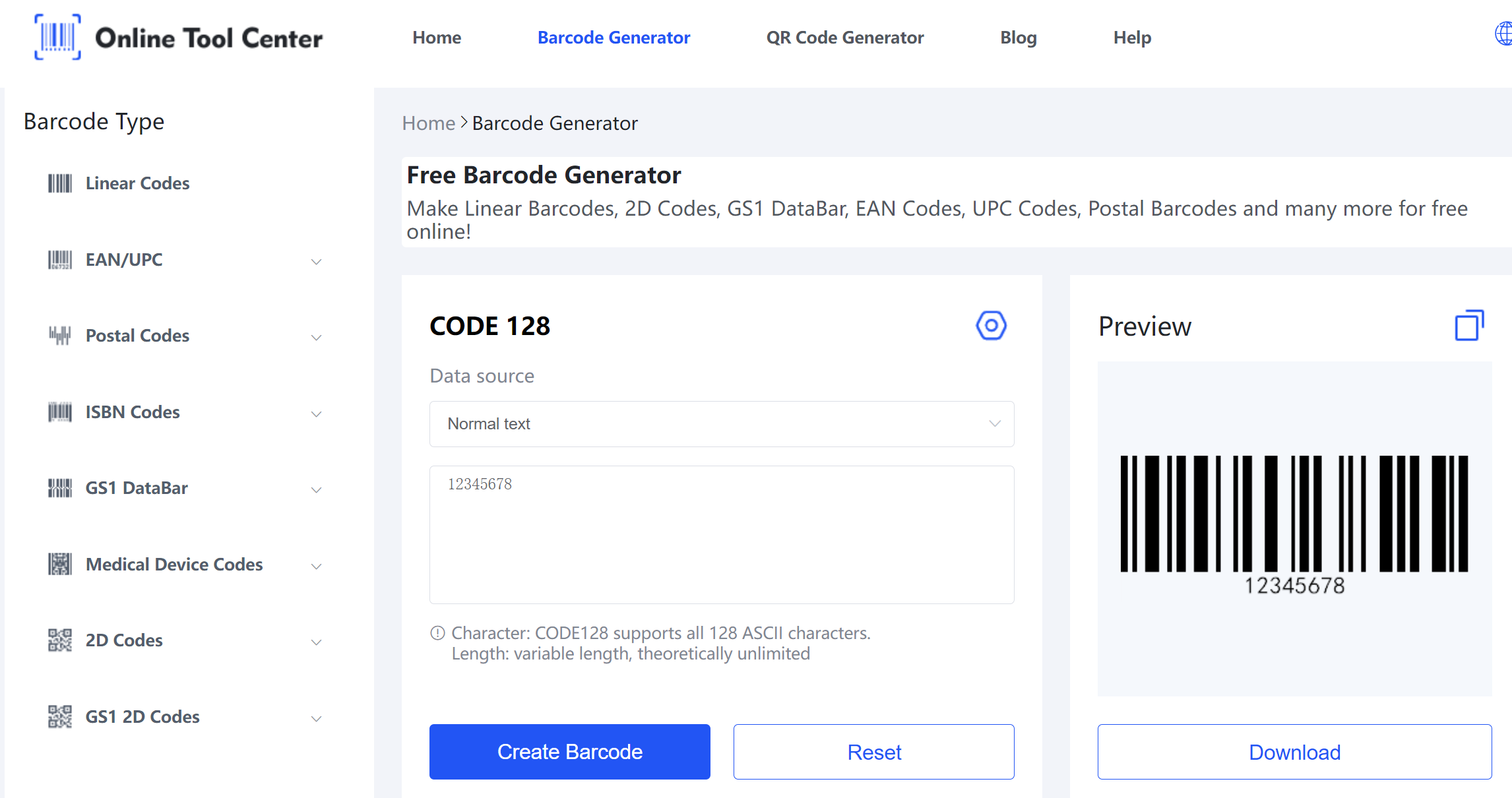The width and height of the screenshot is (1512, 798).
Task: Click the Postal Codes barcode type icon
Action: click(58, 335)
